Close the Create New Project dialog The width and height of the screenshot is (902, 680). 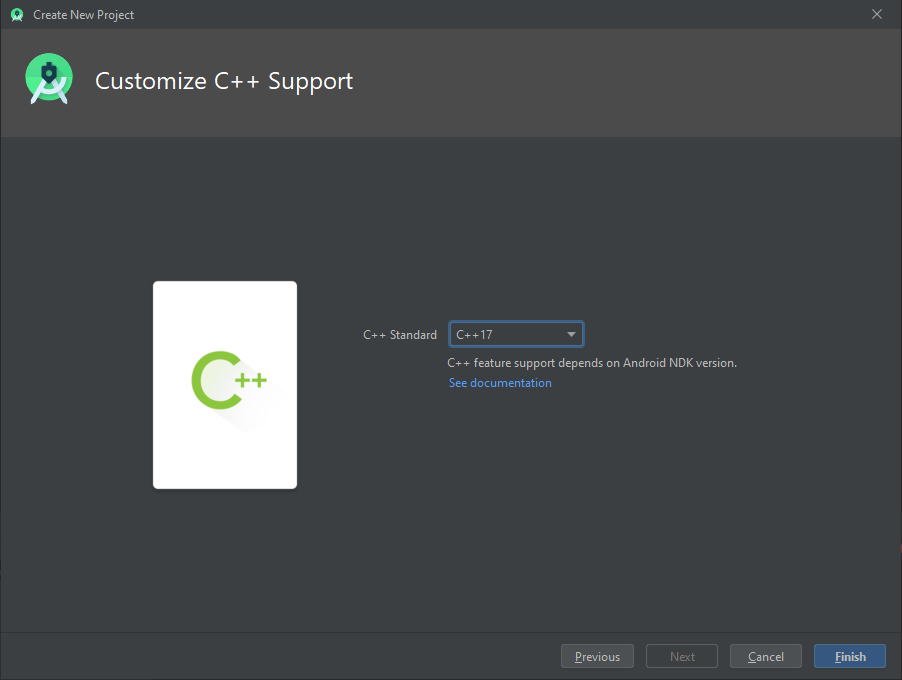click(x=877, y=14)
